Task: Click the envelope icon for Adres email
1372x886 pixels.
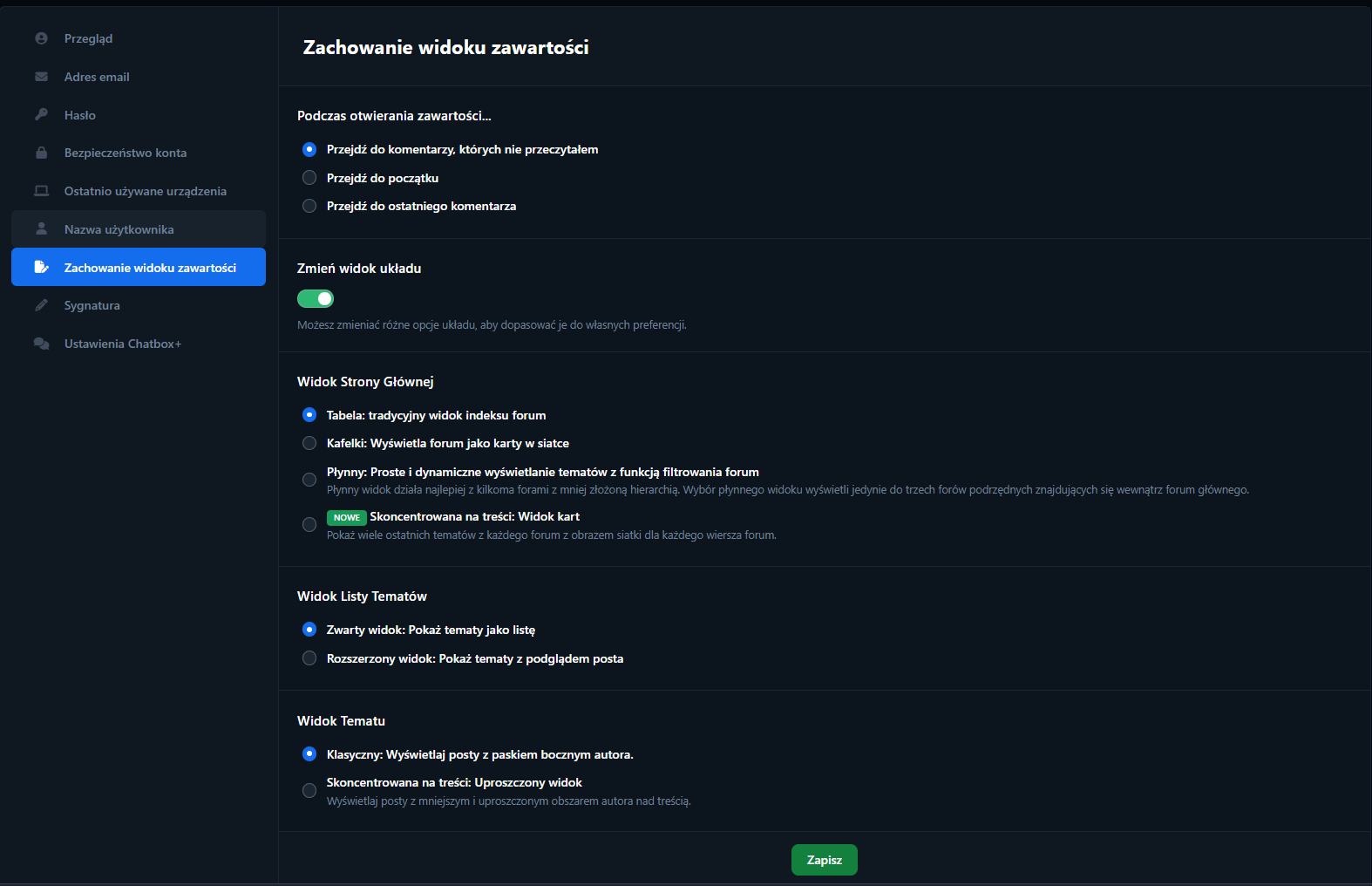Action: click(x=41, y=77)
